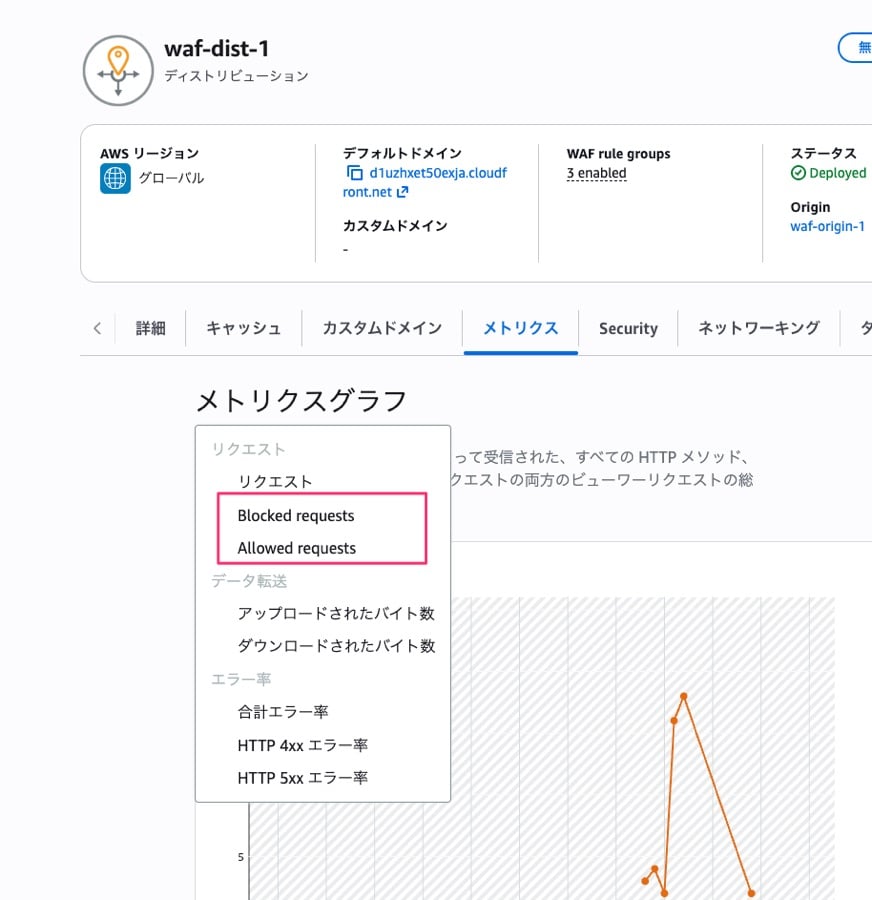Image resolution: width=872 pixels, height=900 pixels.
Task: Click the Deployed status text
Action: coord(838,173)
